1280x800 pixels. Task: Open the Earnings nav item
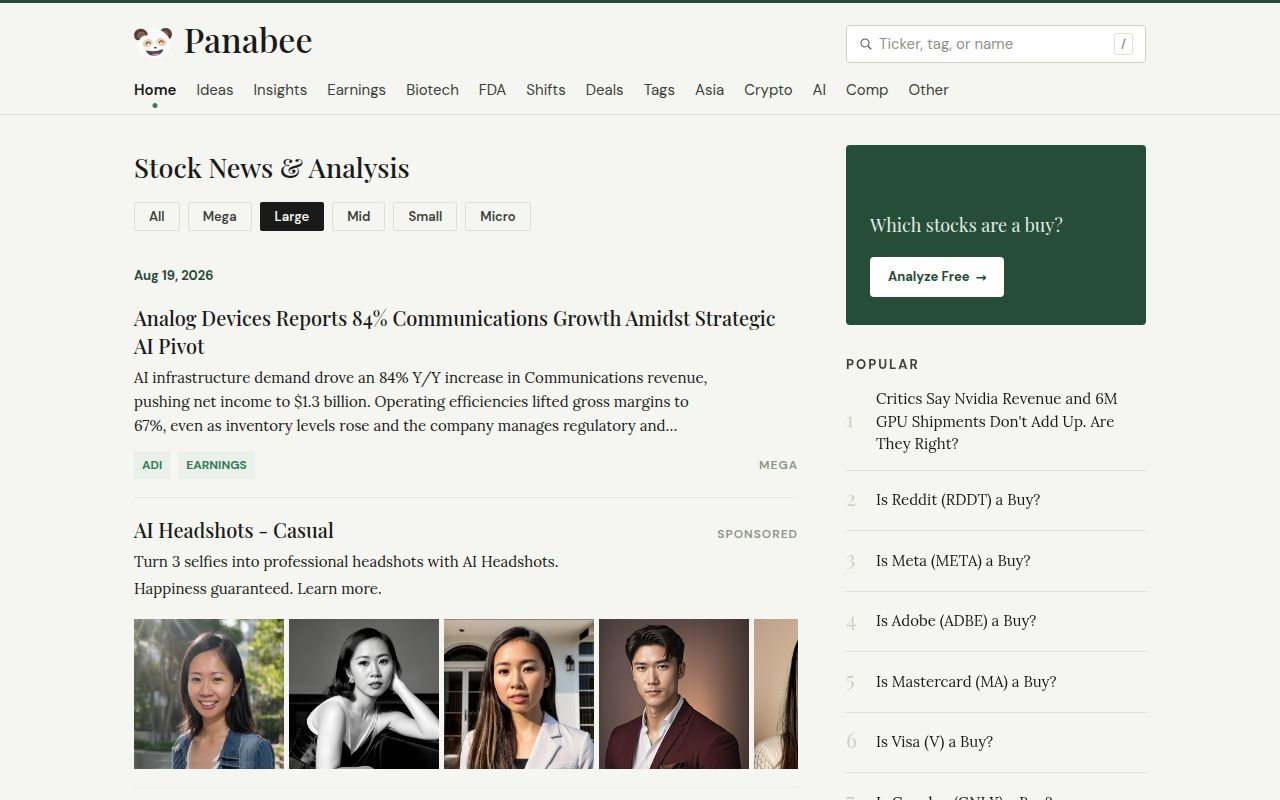pos(356,90)
